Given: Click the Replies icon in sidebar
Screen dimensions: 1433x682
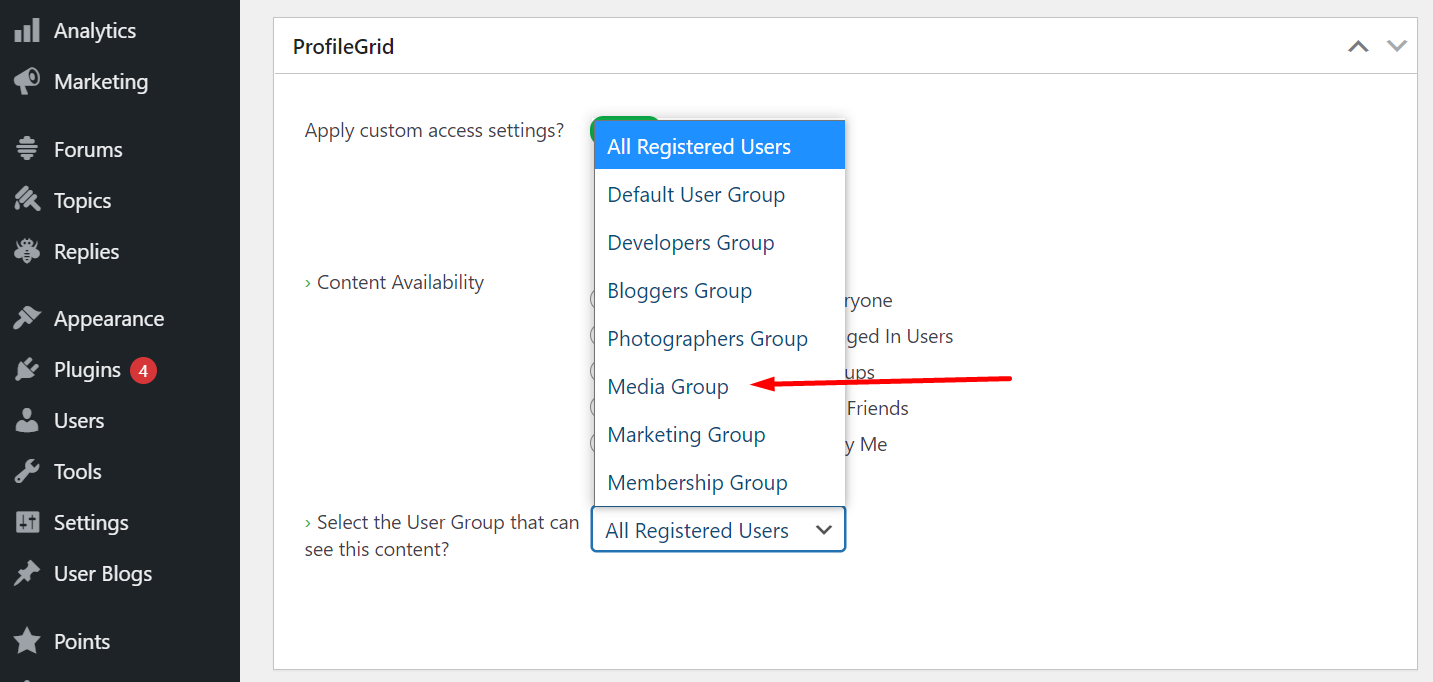Looking at the screenshot, I should click(27, 252).
